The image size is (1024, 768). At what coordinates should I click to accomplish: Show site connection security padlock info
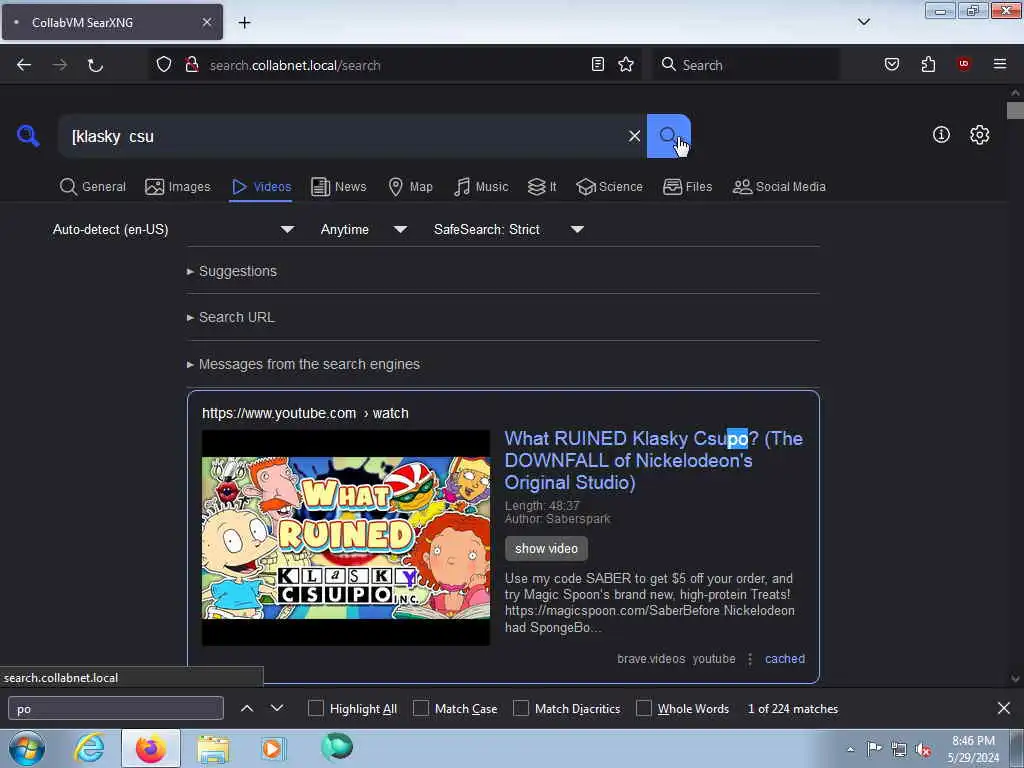point(191,65)
